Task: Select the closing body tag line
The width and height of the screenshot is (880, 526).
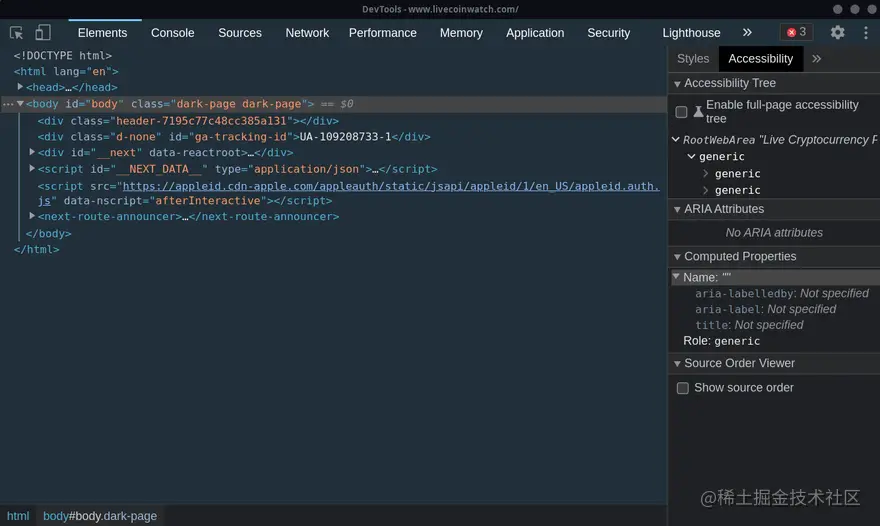Action: [48, 233]
